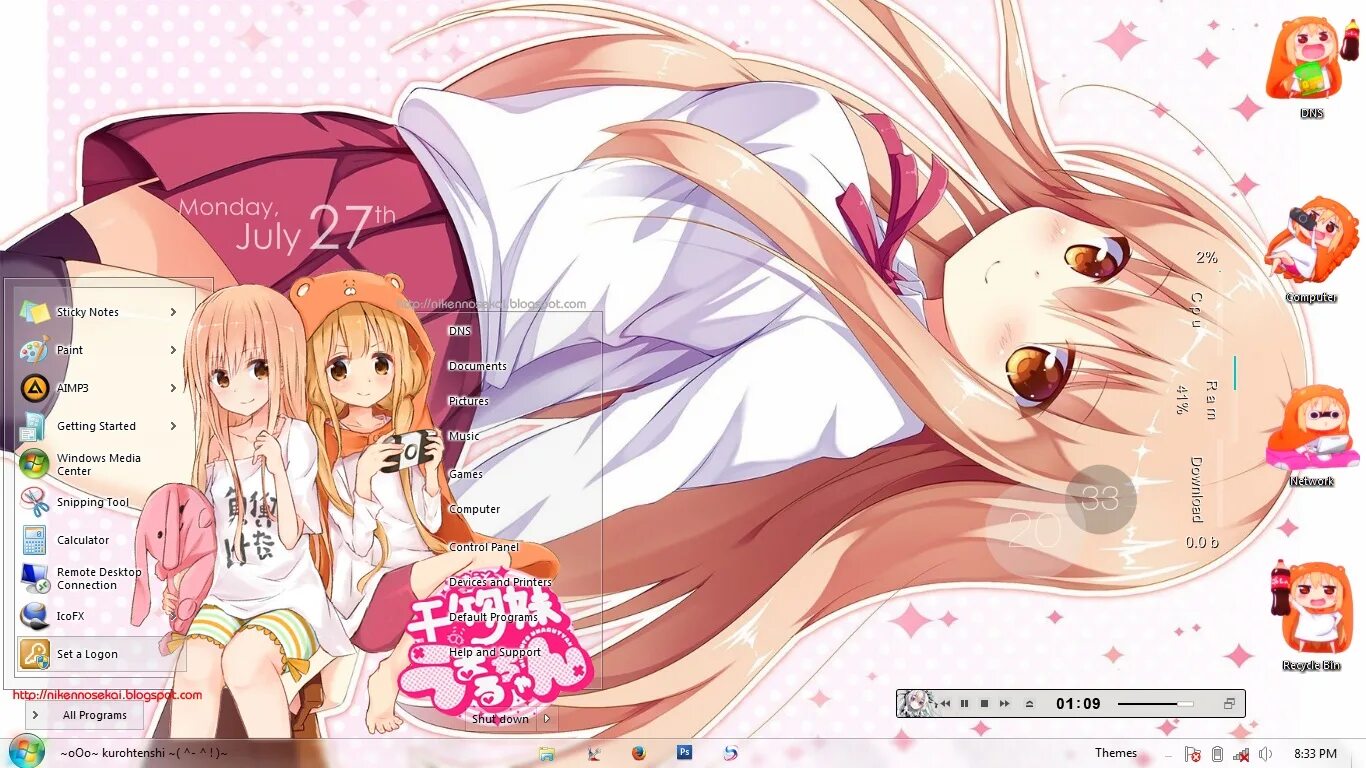Click the eject button in mini player
1366x768 pixels.
click(1029, 704)
